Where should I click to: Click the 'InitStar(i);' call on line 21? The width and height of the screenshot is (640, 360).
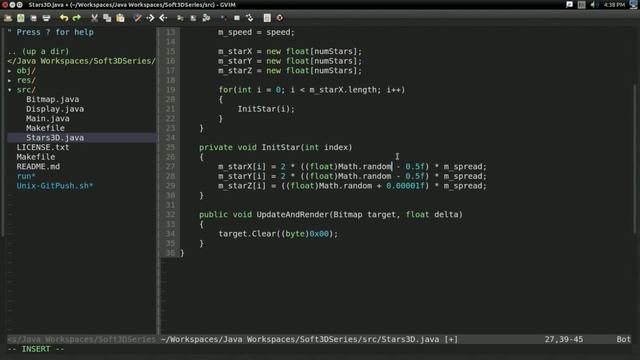[x=266, y=109]
